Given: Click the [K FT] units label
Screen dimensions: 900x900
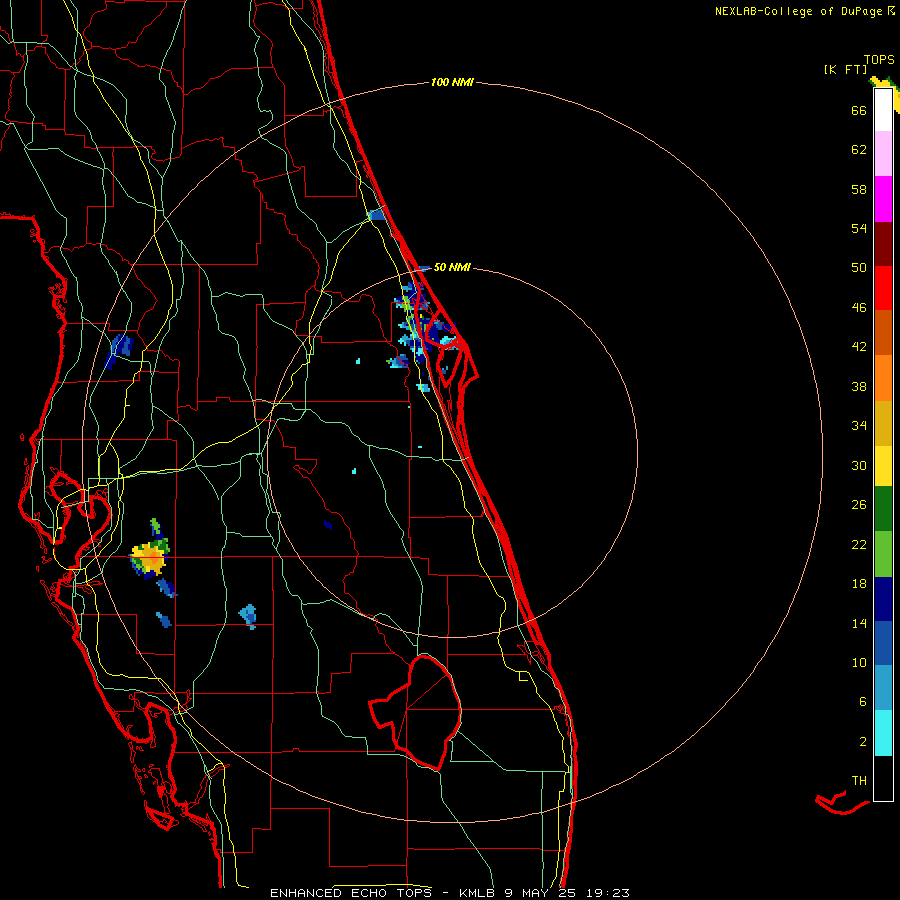Looking at the screenshot, I should click(x=845, y=70).
